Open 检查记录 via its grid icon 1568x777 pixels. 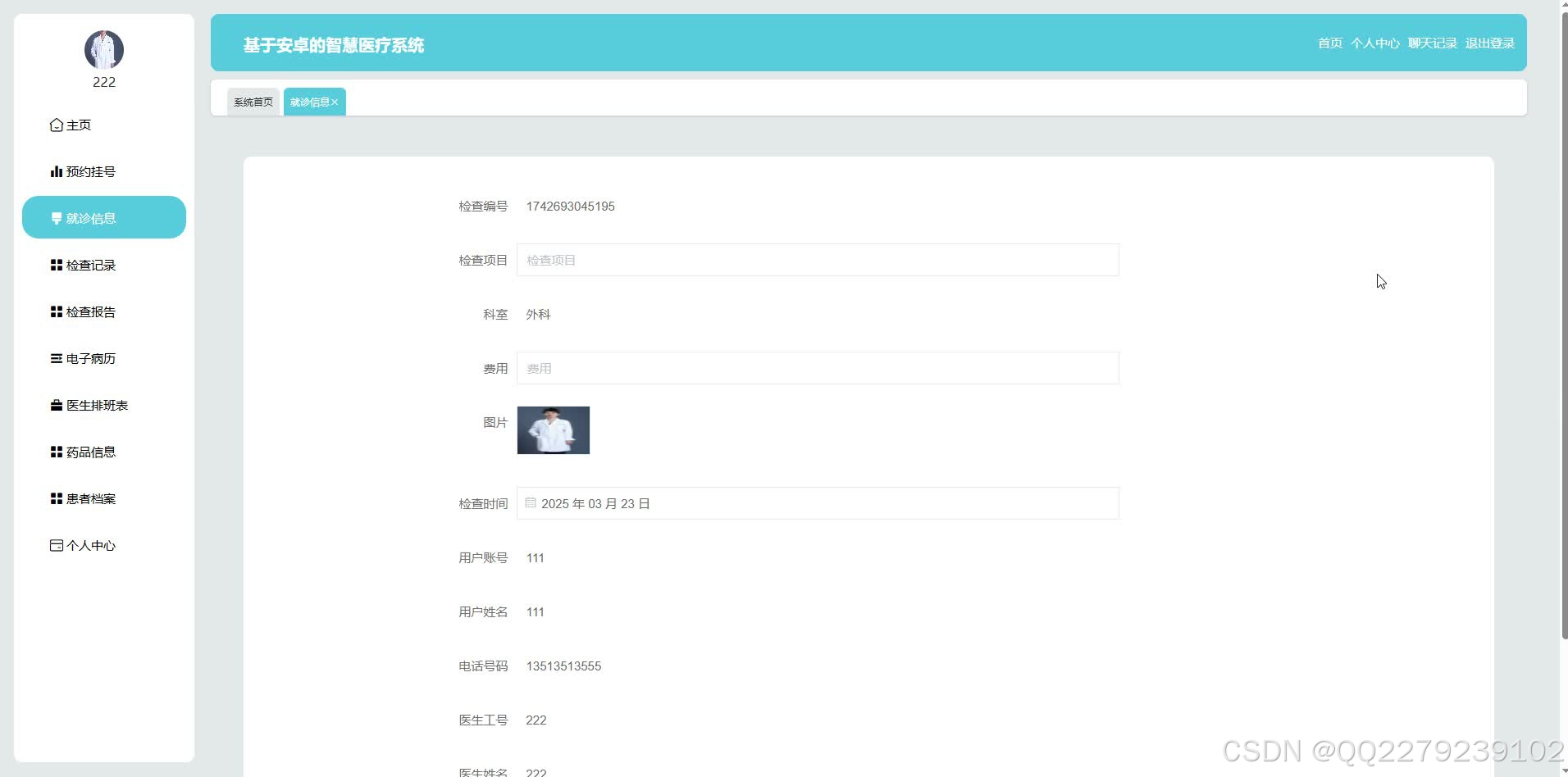56,265
